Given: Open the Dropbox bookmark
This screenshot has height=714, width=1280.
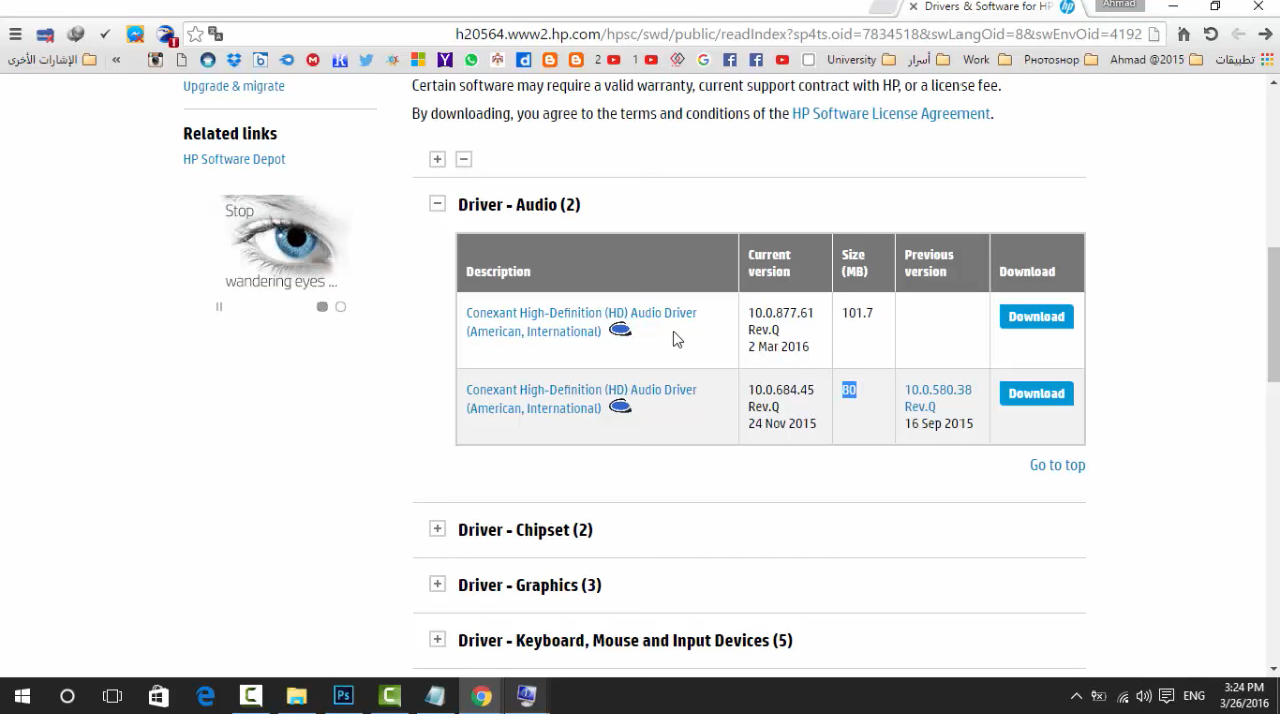Looking at the screenshot, I should [234, 60].
